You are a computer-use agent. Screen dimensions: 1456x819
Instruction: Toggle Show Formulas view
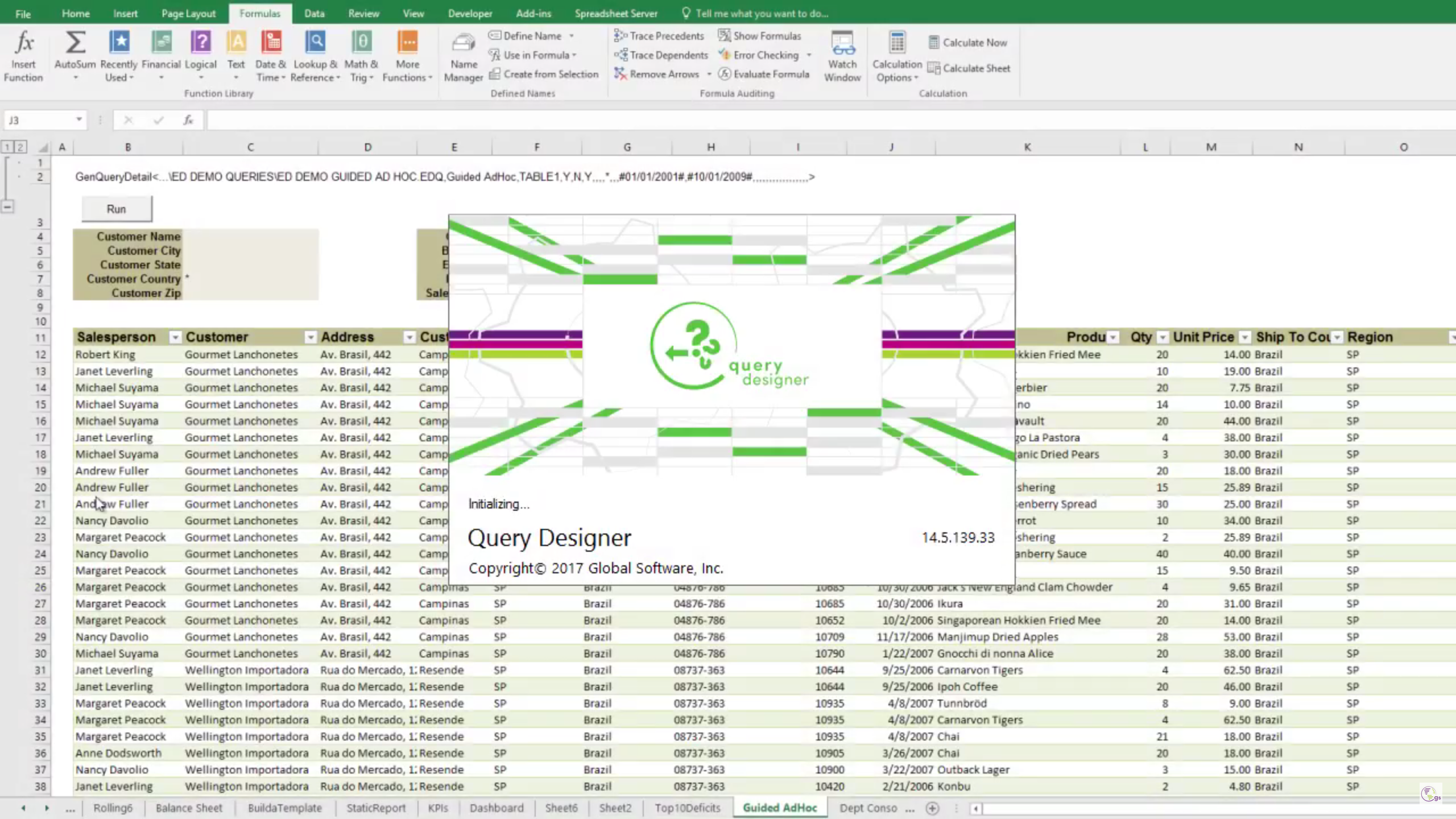coord(760,35)
